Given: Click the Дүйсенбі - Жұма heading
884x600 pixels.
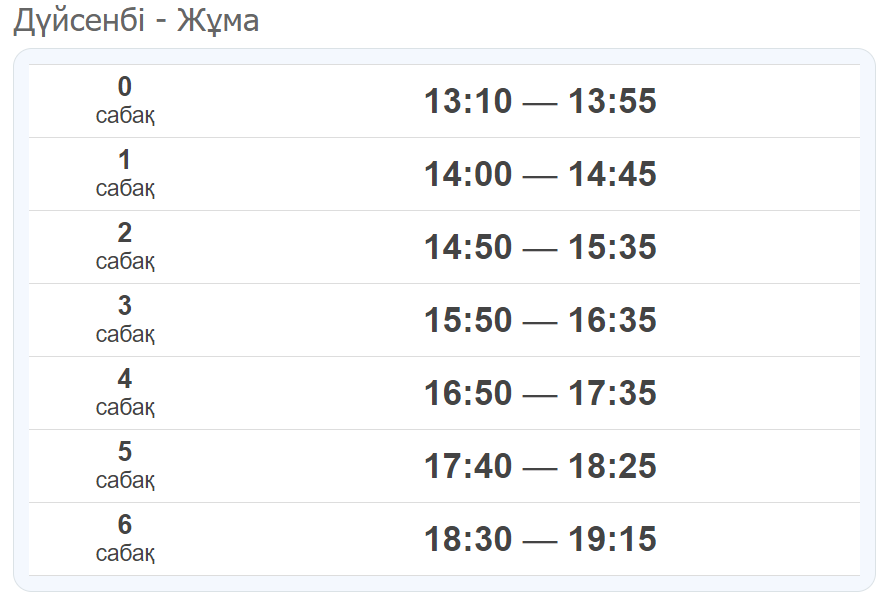Looking at the screenshot, I should click(x=136, y=21).
